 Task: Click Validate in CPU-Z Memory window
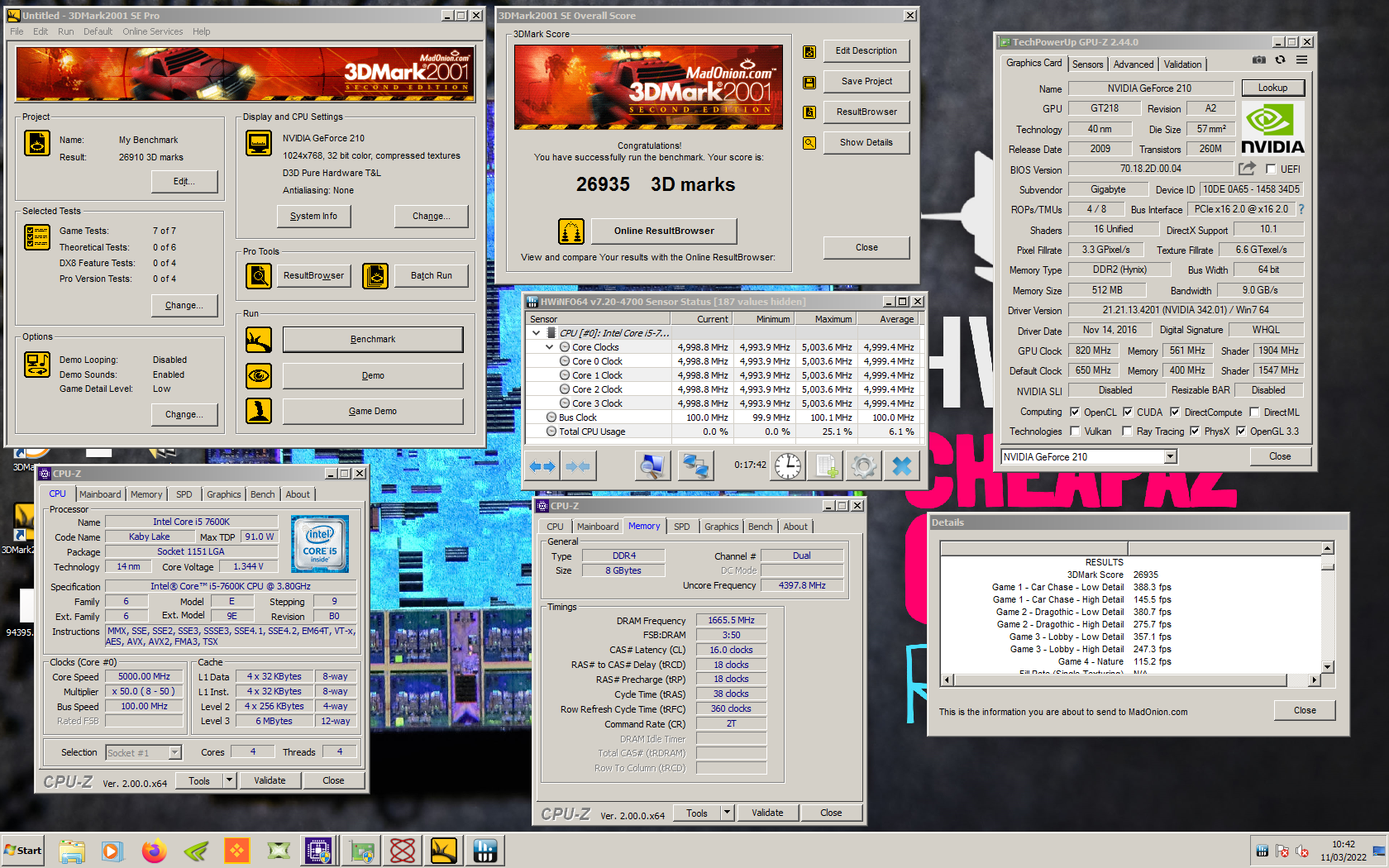[x=767, y=813]
